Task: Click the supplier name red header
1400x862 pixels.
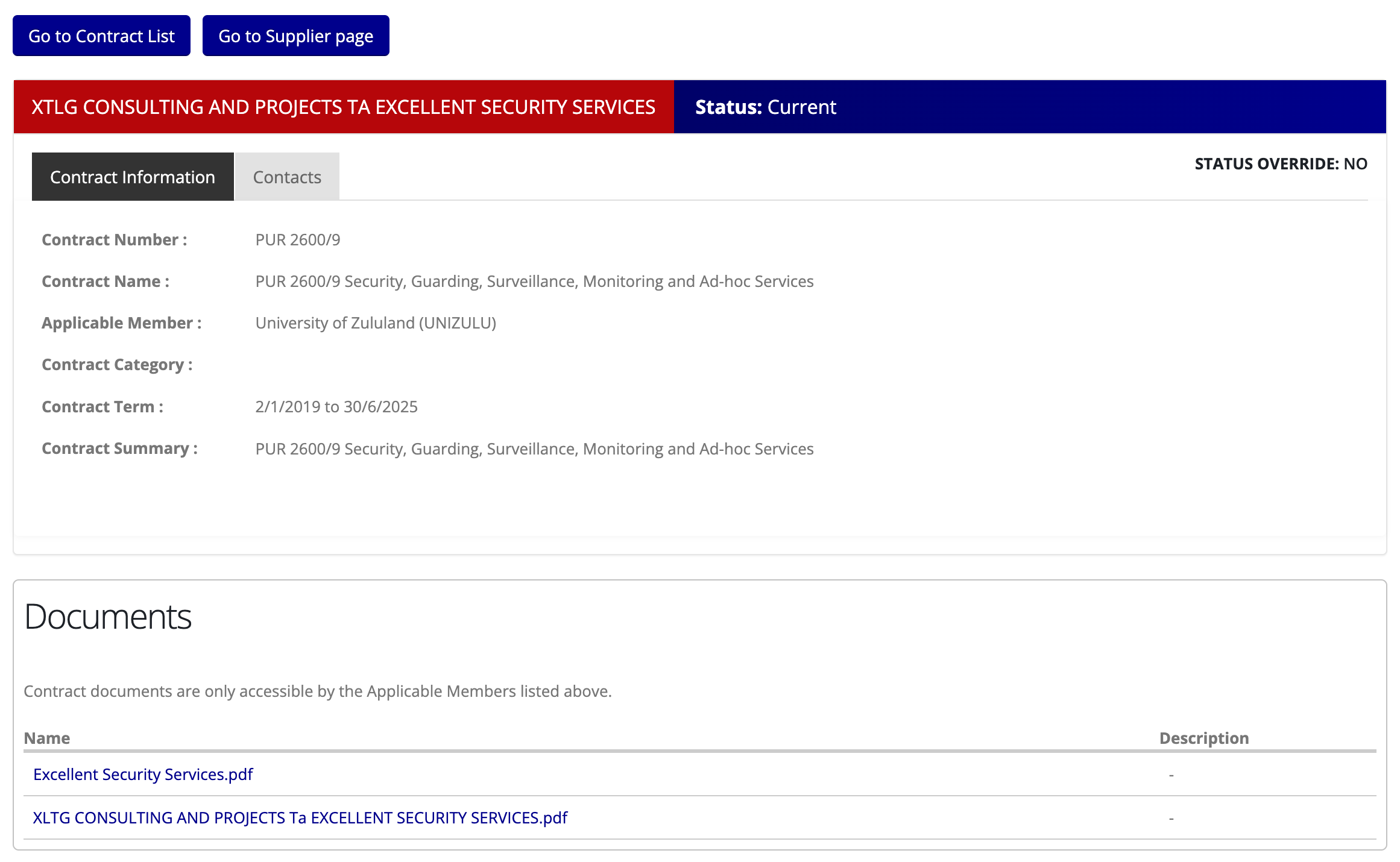Action: (343, 107)
